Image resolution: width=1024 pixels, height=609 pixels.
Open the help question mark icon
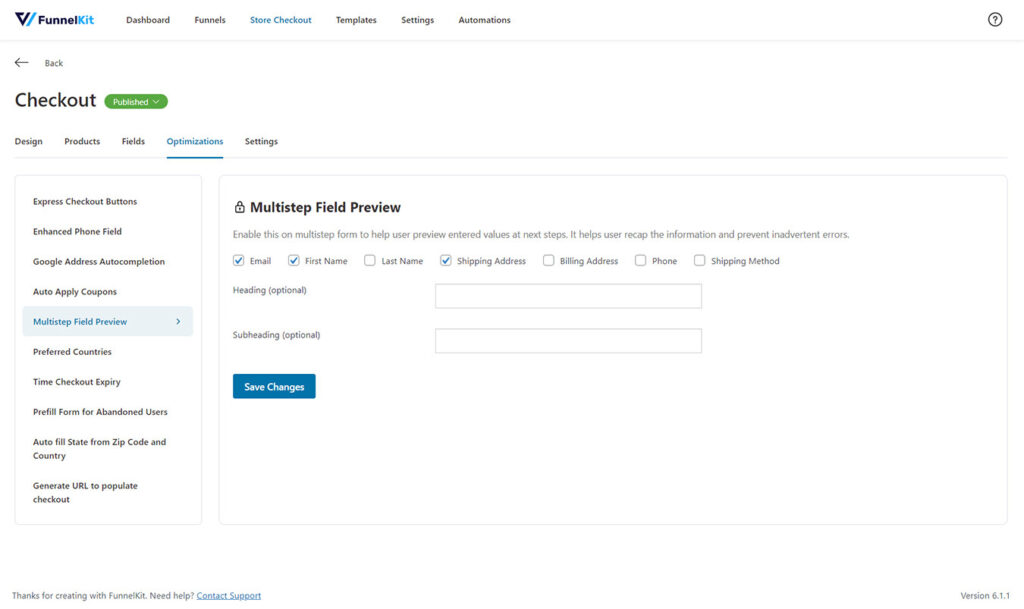tap(995, 20)
